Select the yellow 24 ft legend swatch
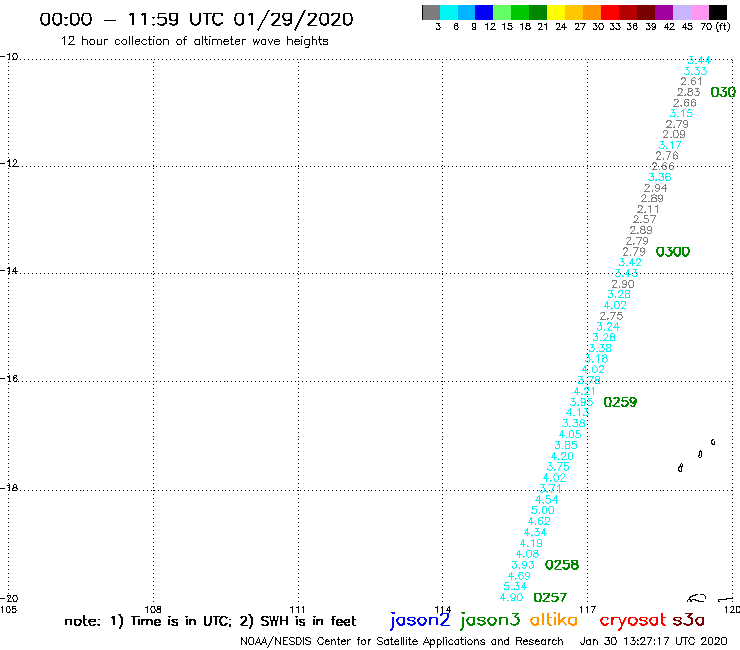 [556, 12]
